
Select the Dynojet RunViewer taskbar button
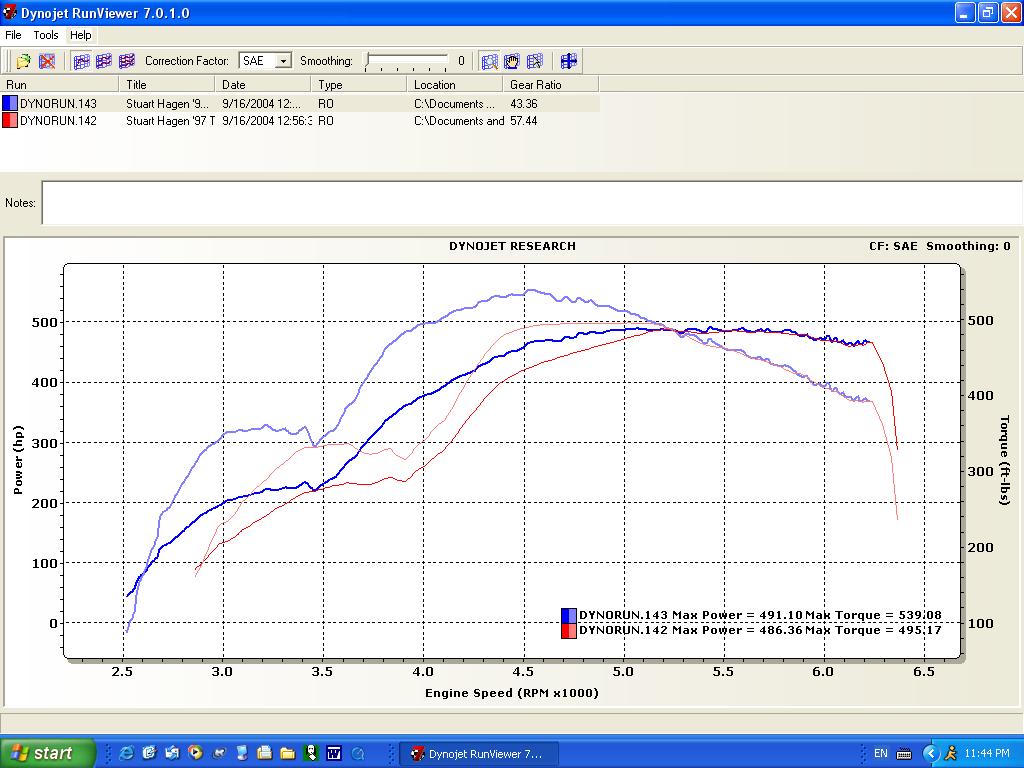[479, 753]
